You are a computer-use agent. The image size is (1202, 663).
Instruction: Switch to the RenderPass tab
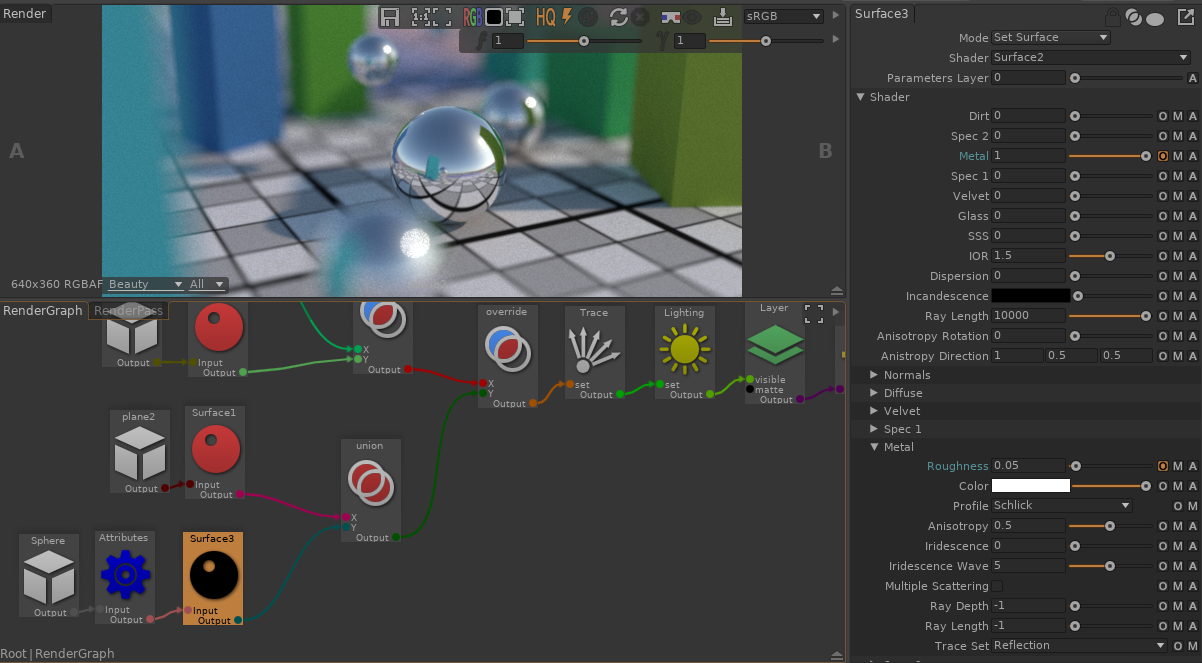129,311
